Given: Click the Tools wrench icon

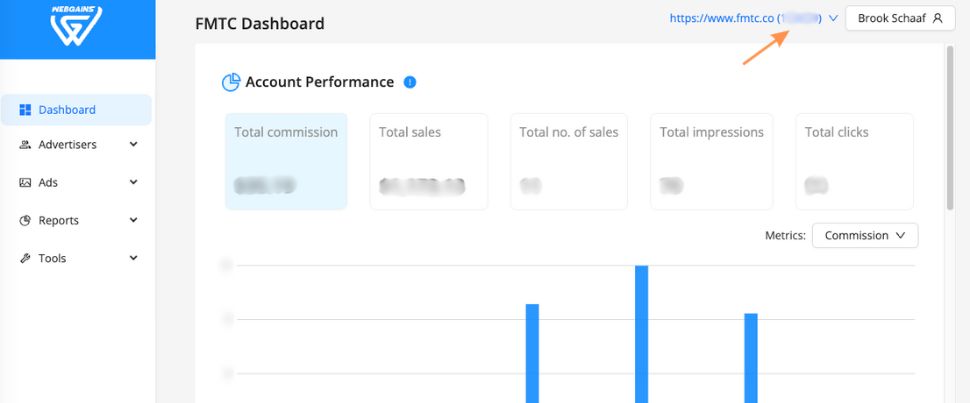Looking at the screenshot, I should pyautogui.click(x=26, y=259).
